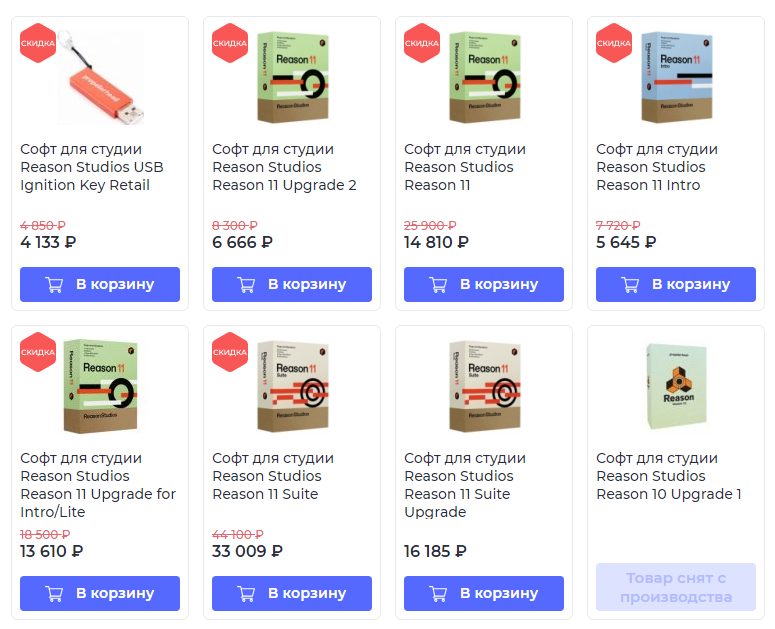Click the discontinued product button
Screen dimensions: 775x629
coord(676,588)
